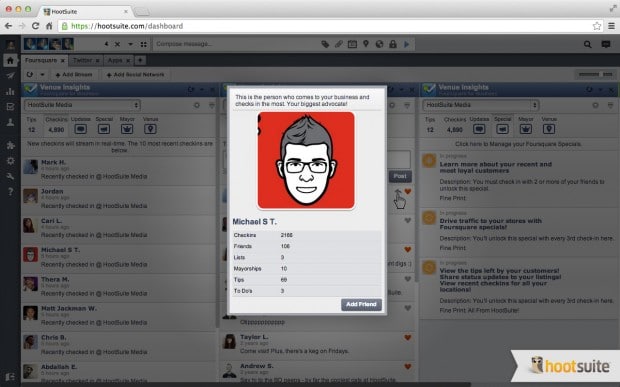Open the left Venue Insights stream options arrow
Viewport: 620px width, 387px height.
click(202, 90)
